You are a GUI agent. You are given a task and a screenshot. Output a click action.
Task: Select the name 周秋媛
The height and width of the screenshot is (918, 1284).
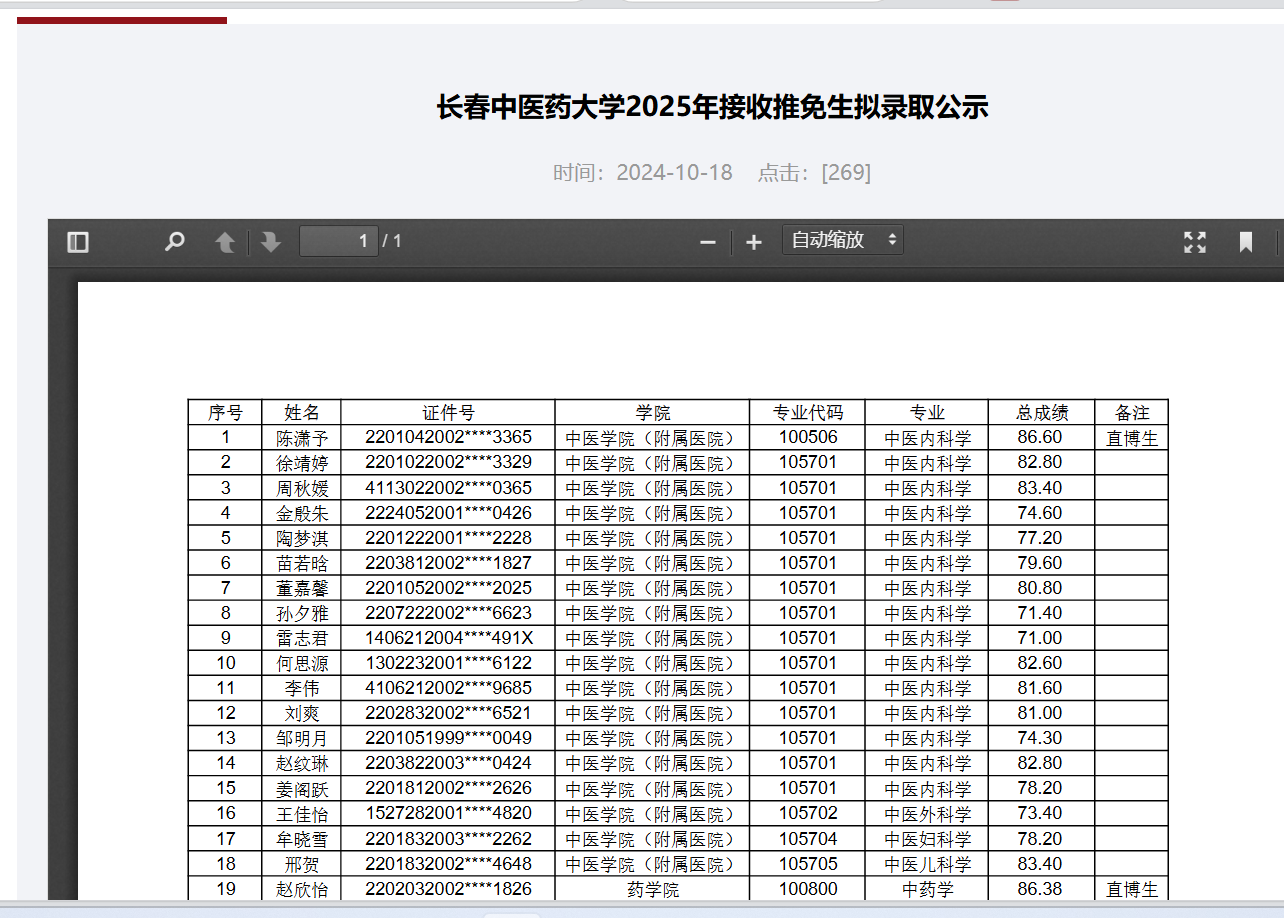pyautogui.click(x=302, y=488)
